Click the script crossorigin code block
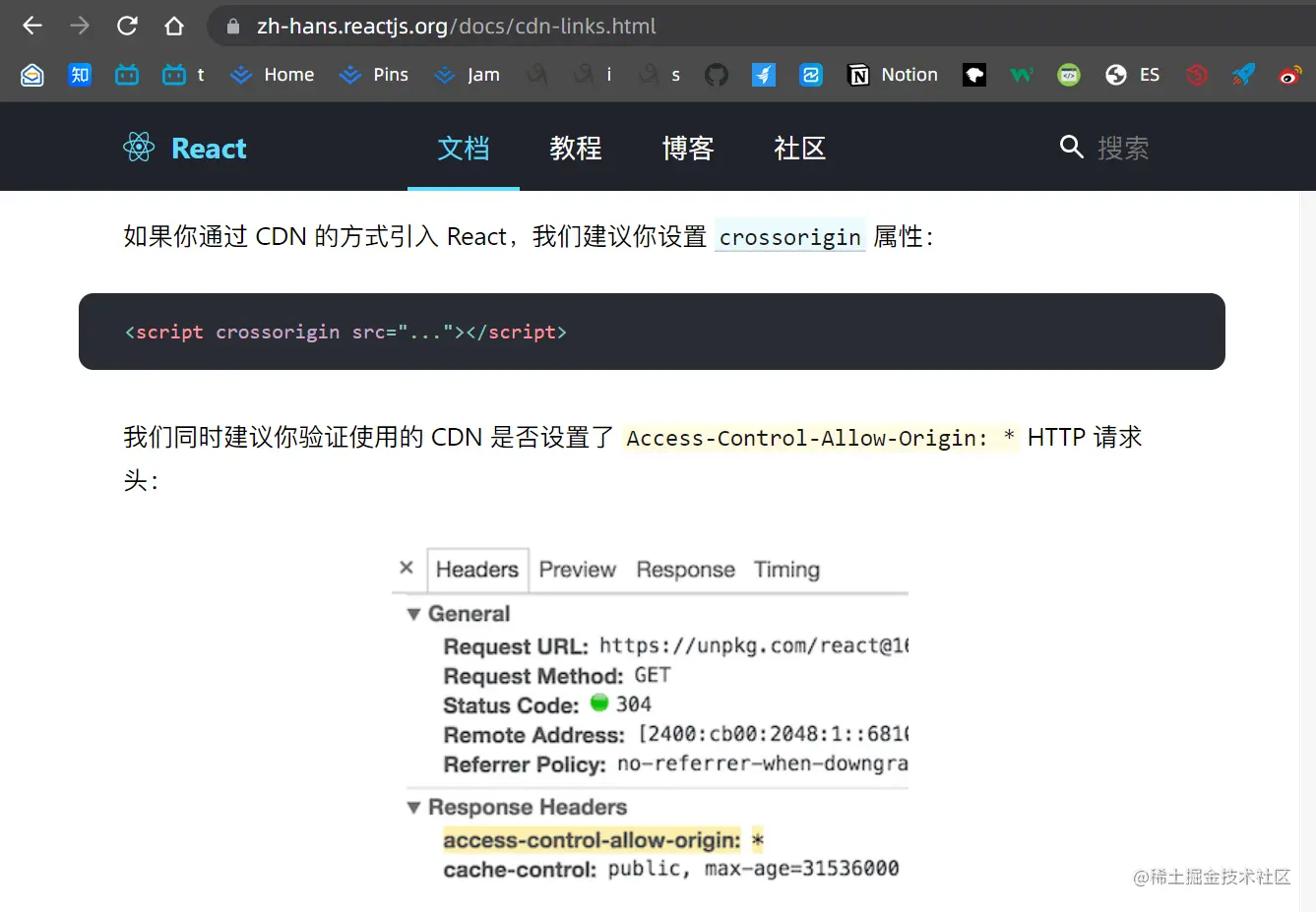 pos(652,332)
